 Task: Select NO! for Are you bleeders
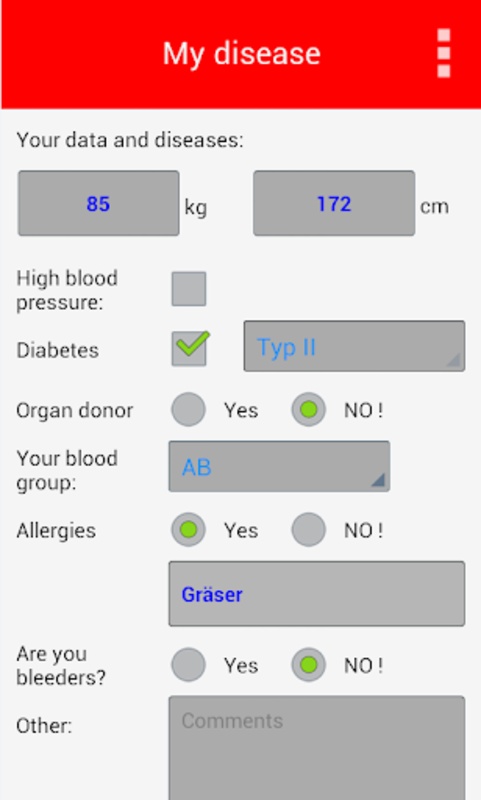pos(309,665)
